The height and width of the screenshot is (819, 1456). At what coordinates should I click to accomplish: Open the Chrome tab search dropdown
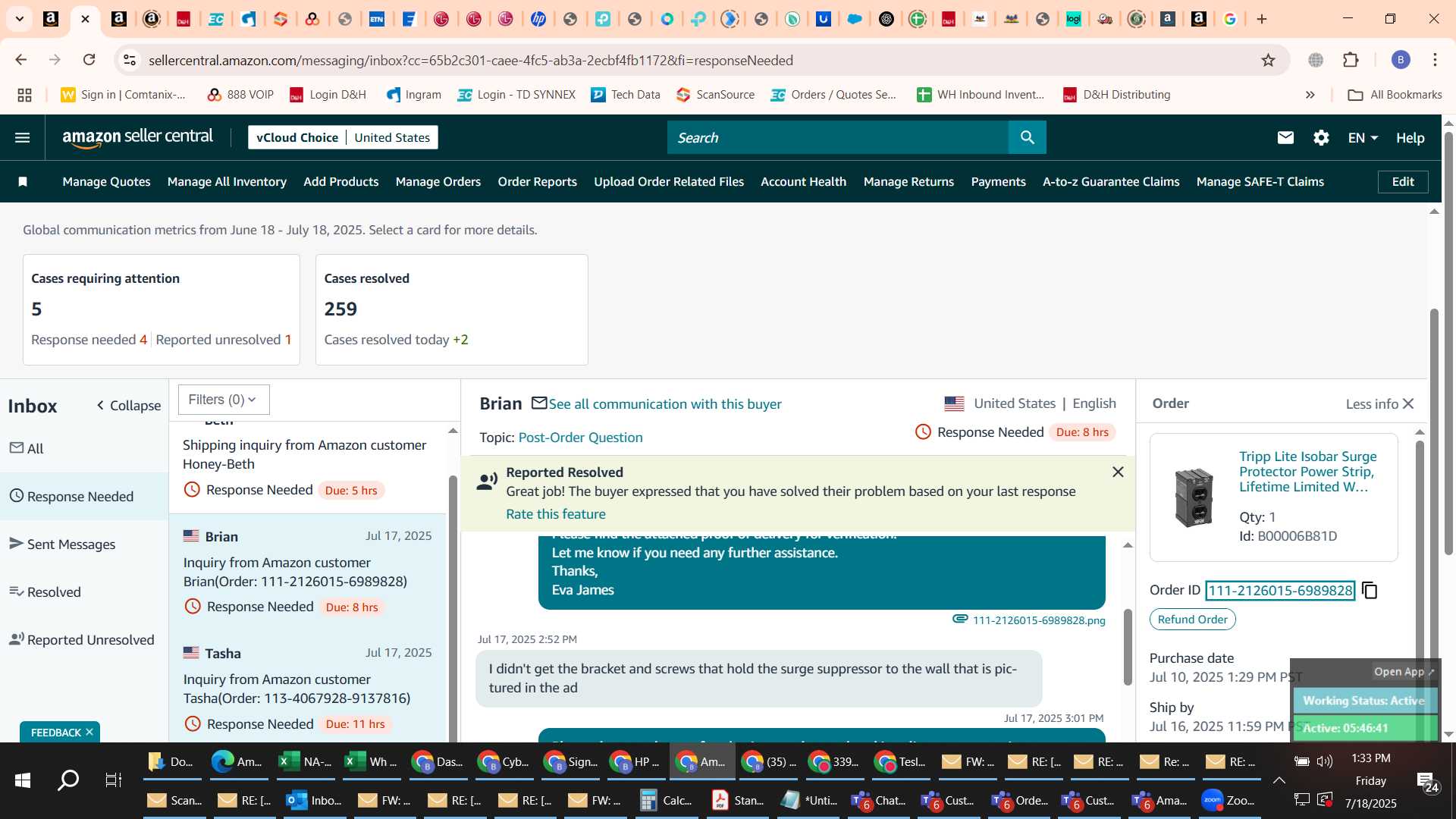click(x=20, y=19)
